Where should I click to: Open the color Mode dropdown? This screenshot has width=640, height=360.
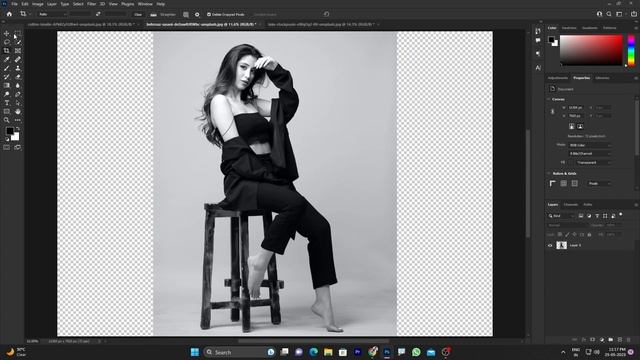[590, 145]
